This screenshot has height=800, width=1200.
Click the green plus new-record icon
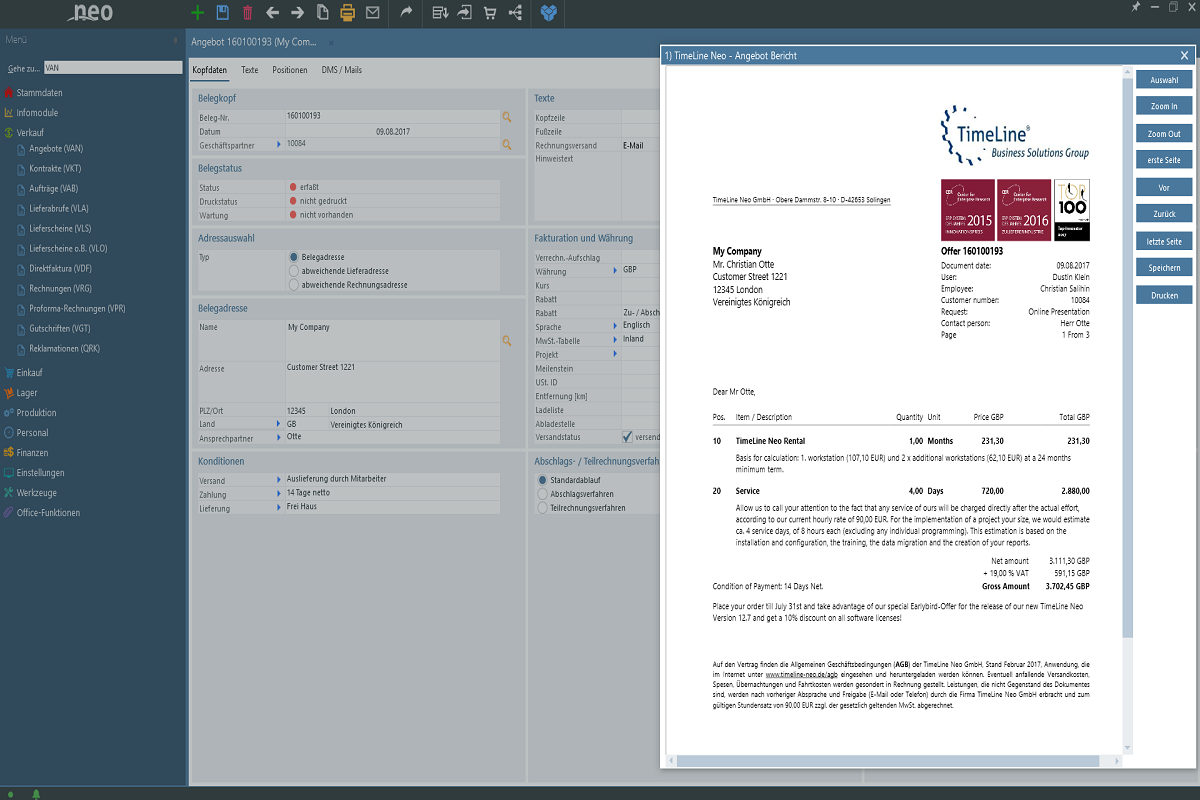(197, 13)
